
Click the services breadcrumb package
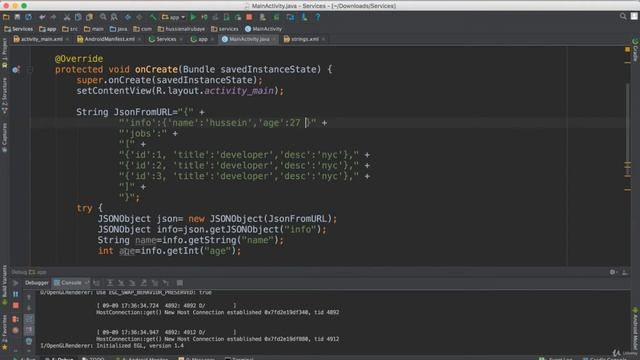225,29
